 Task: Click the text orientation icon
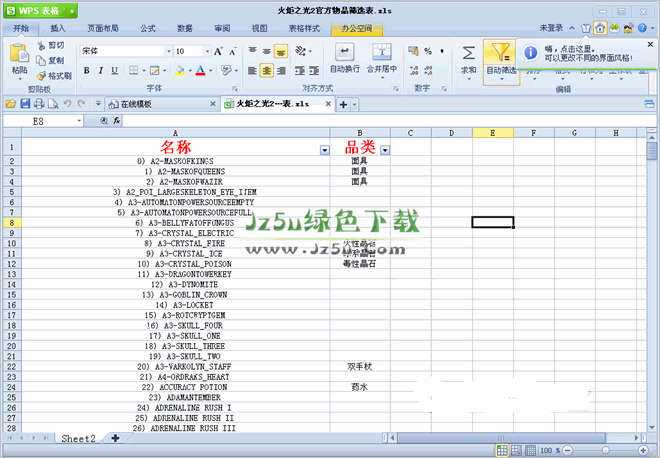[x=301, y=51]
